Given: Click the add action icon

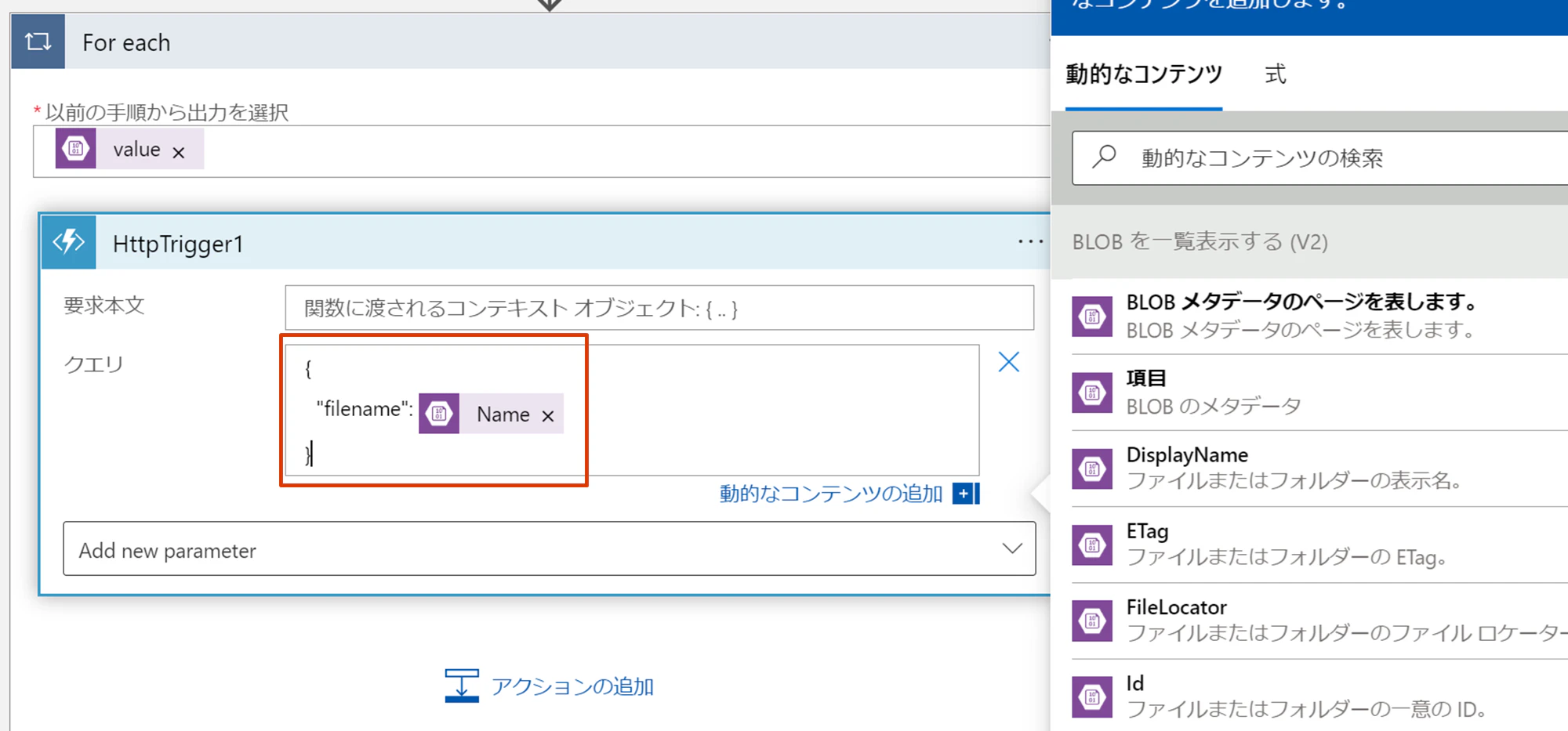Looking at the screenshot, I should (x=462, y=686).
